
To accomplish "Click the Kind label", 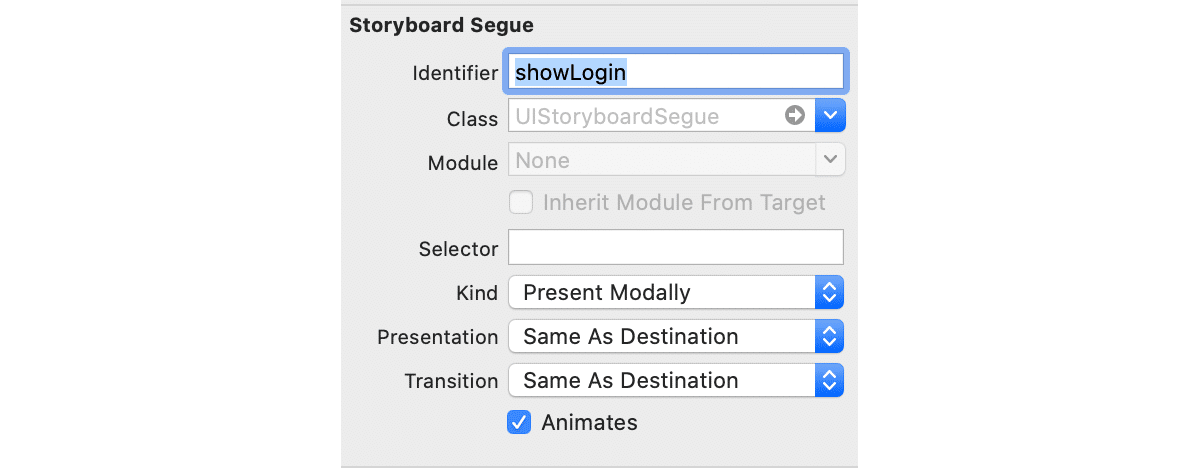I will point(476,293).
